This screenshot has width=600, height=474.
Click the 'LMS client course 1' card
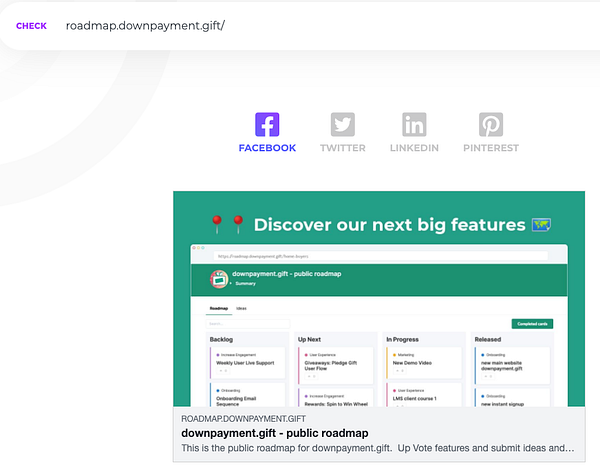point(424,395)
